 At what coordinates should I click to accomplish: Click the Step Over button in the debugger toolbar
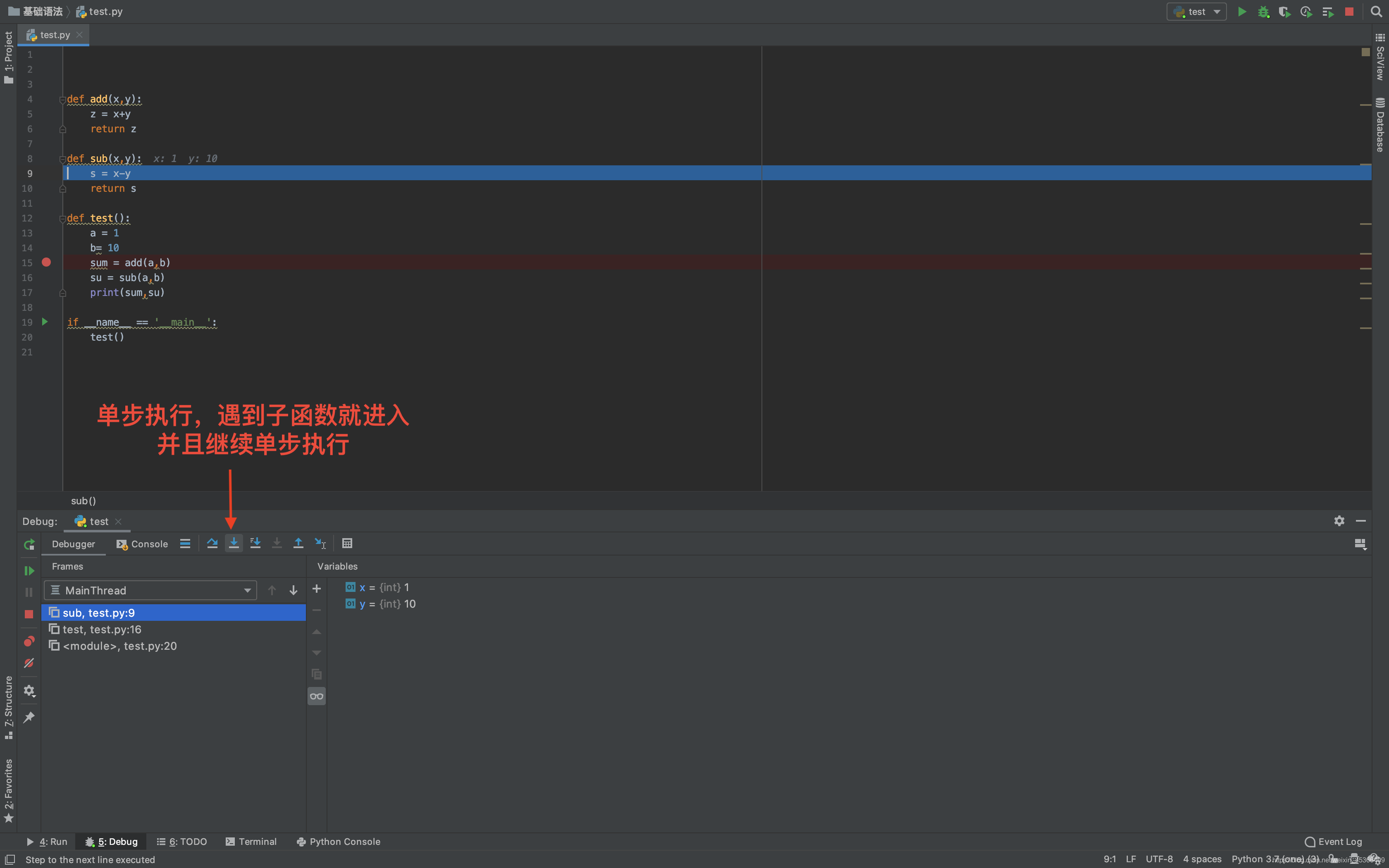[212, 543]
